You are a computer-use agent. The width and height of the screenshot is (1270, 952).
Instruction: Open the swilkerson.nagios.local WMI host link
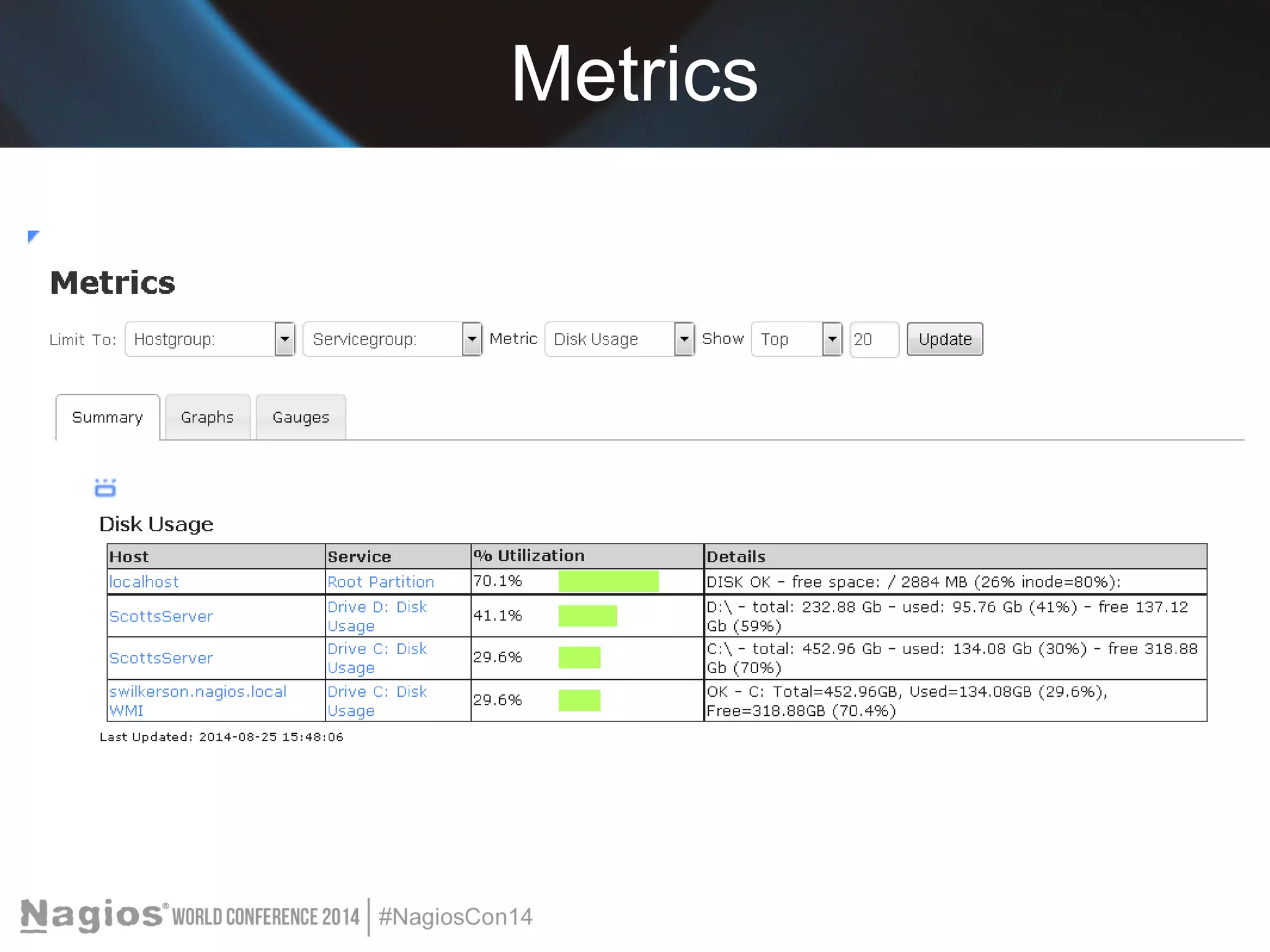(198, 700)
